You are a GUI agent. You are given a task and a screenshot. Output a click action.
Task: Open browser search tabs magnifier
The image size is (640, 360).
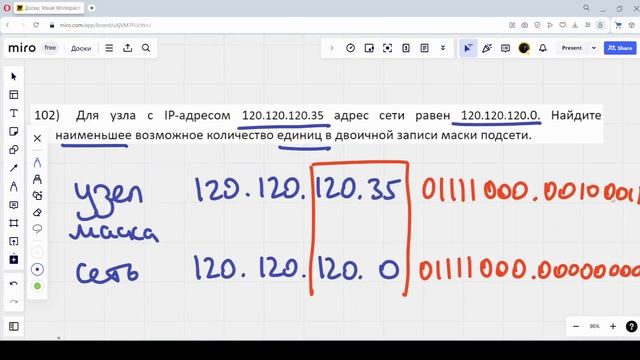click(586, 8)
